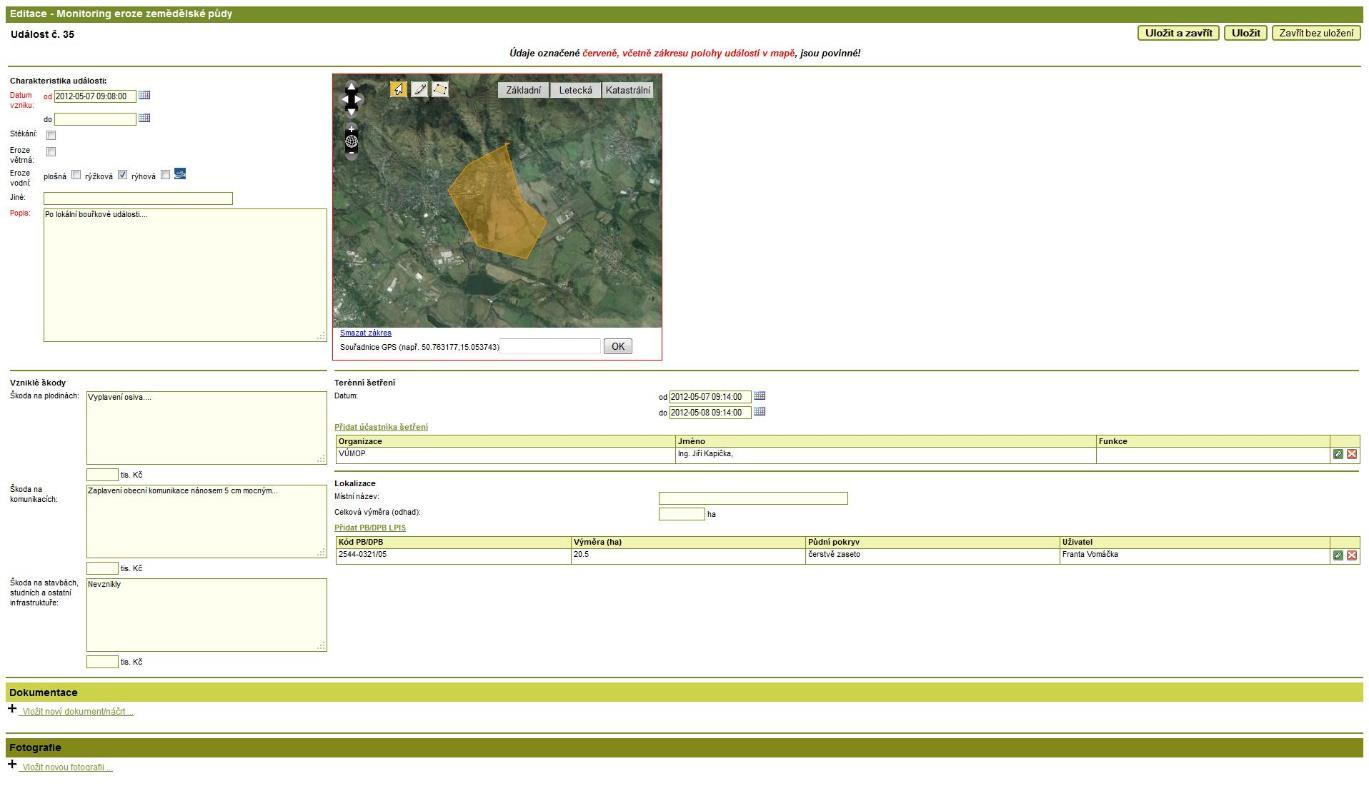1369x796 pixels.
Task: Edit the 2544-0321/05 parcel row
Action: 1338,555
